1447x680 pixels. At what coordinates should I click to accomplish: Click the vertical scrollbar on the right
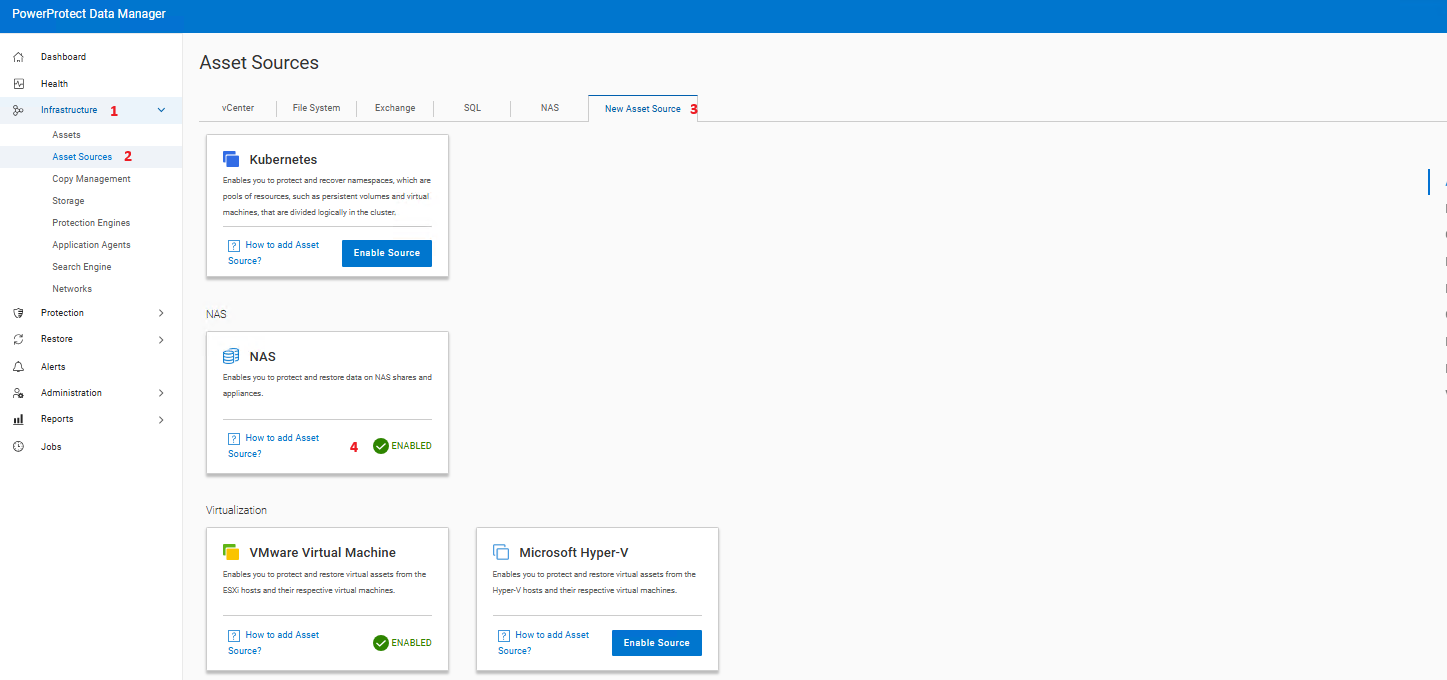1429,182
